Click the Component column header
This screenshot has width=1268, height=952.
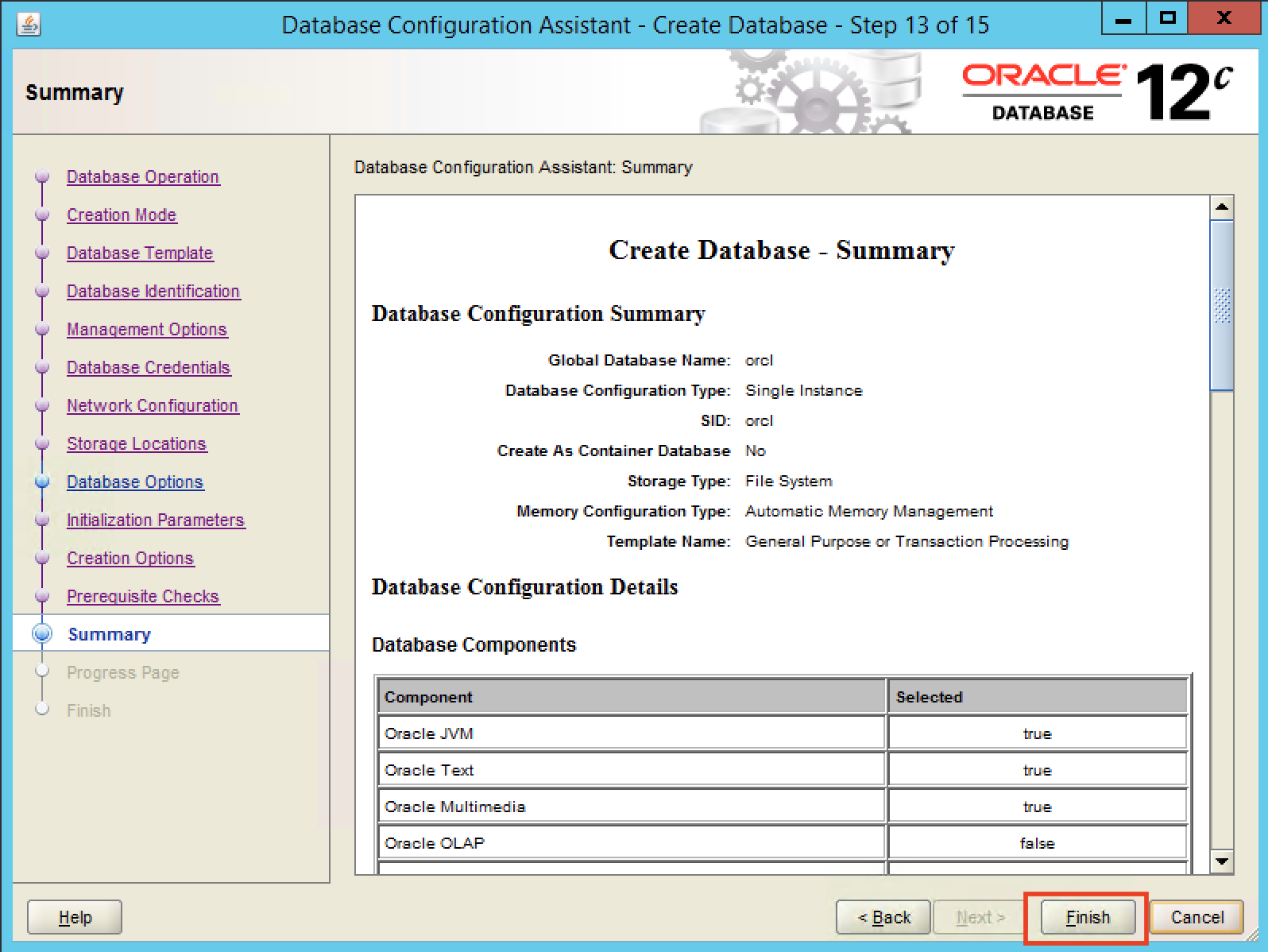631,697
